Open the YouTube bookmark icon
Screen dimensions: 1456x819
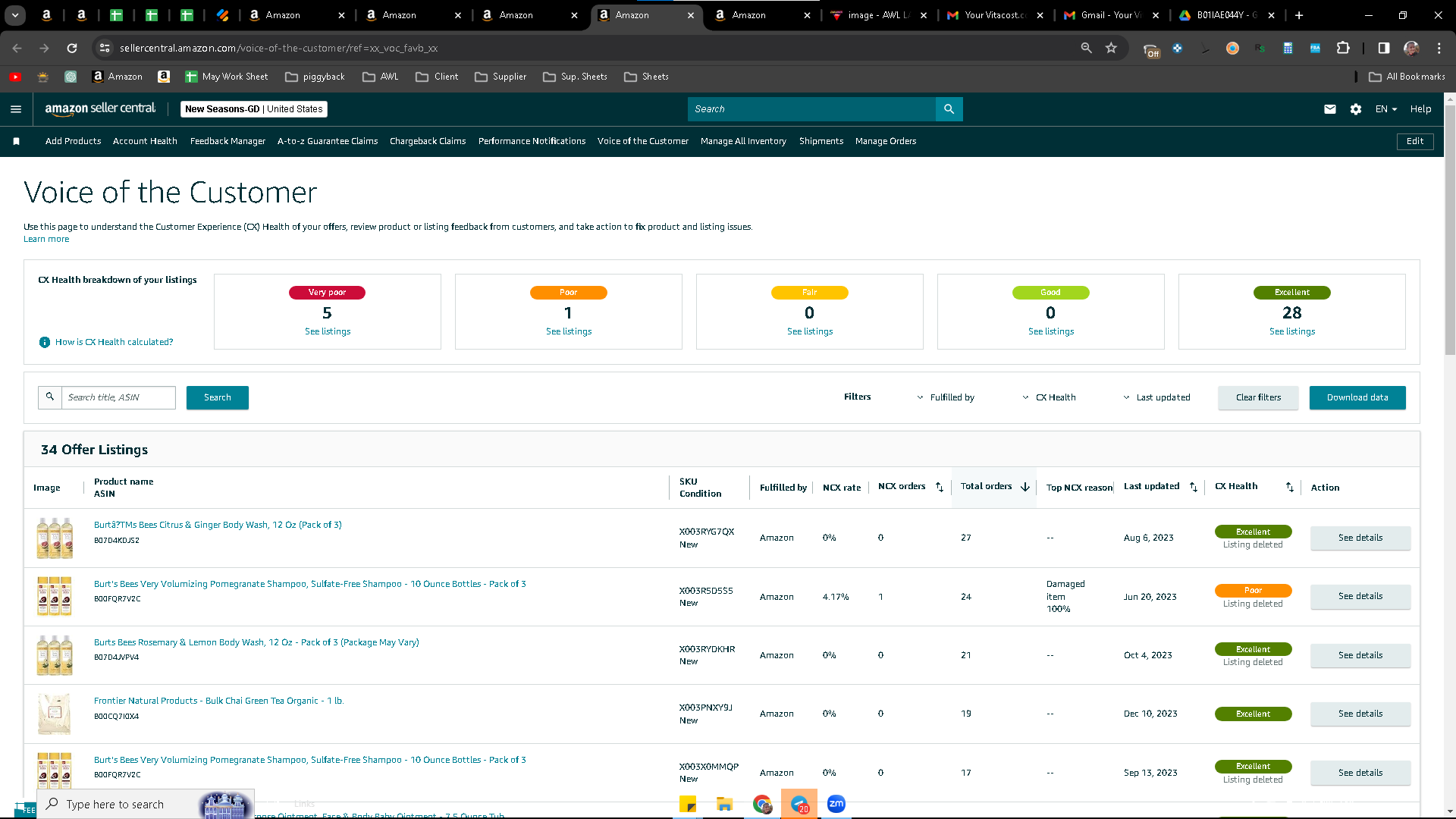(x=15, y=77)
